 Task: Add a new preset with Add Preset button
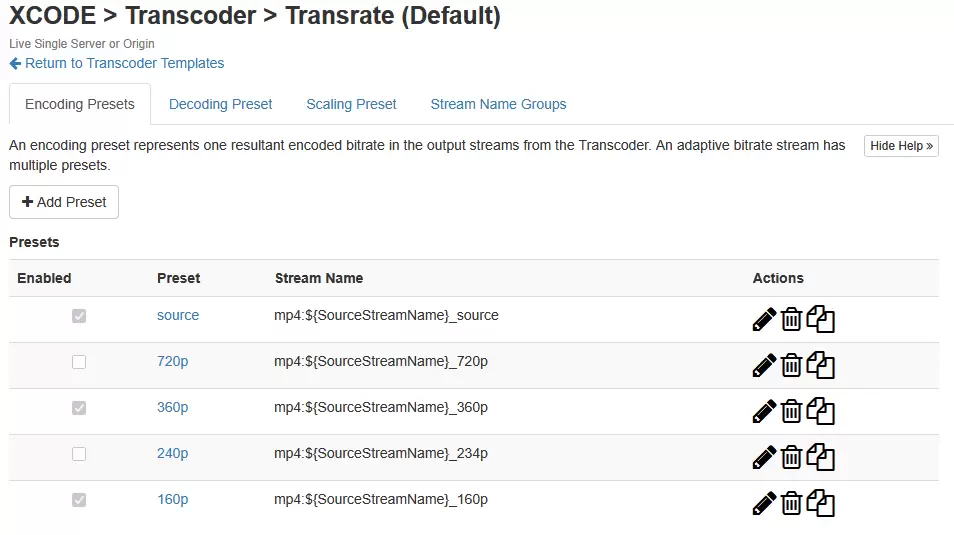click(x=64, y=202)
